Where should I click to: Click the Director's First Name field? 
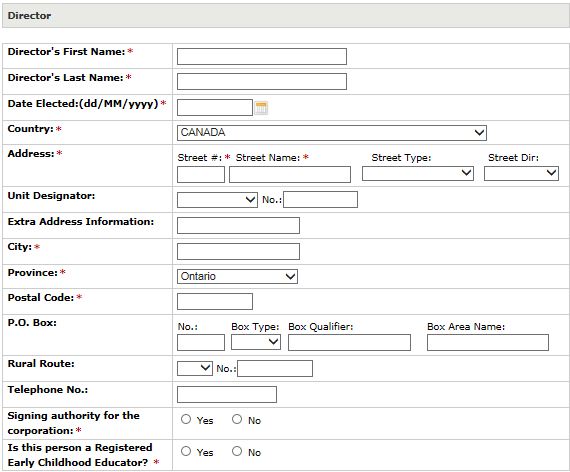[x=262, y=56]
